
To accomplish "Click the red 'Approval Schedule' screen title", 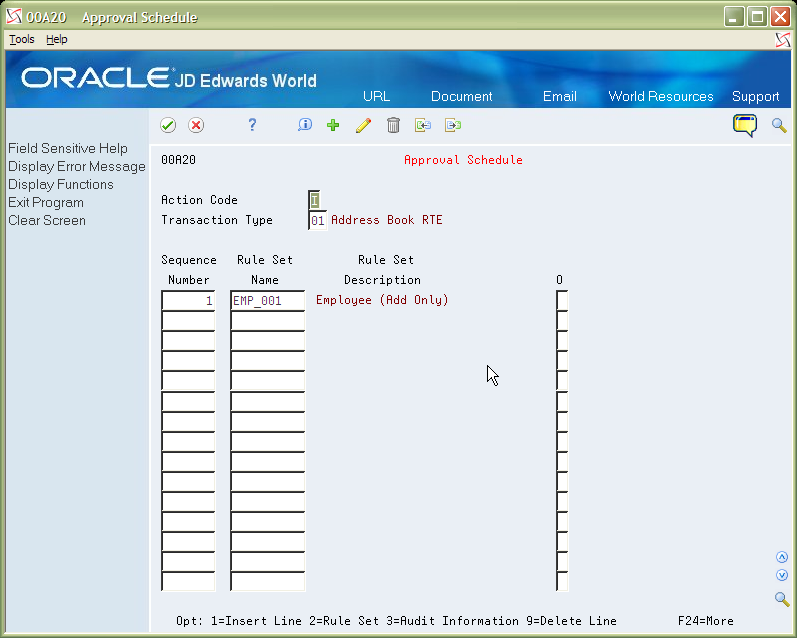I will click(463, 160).
